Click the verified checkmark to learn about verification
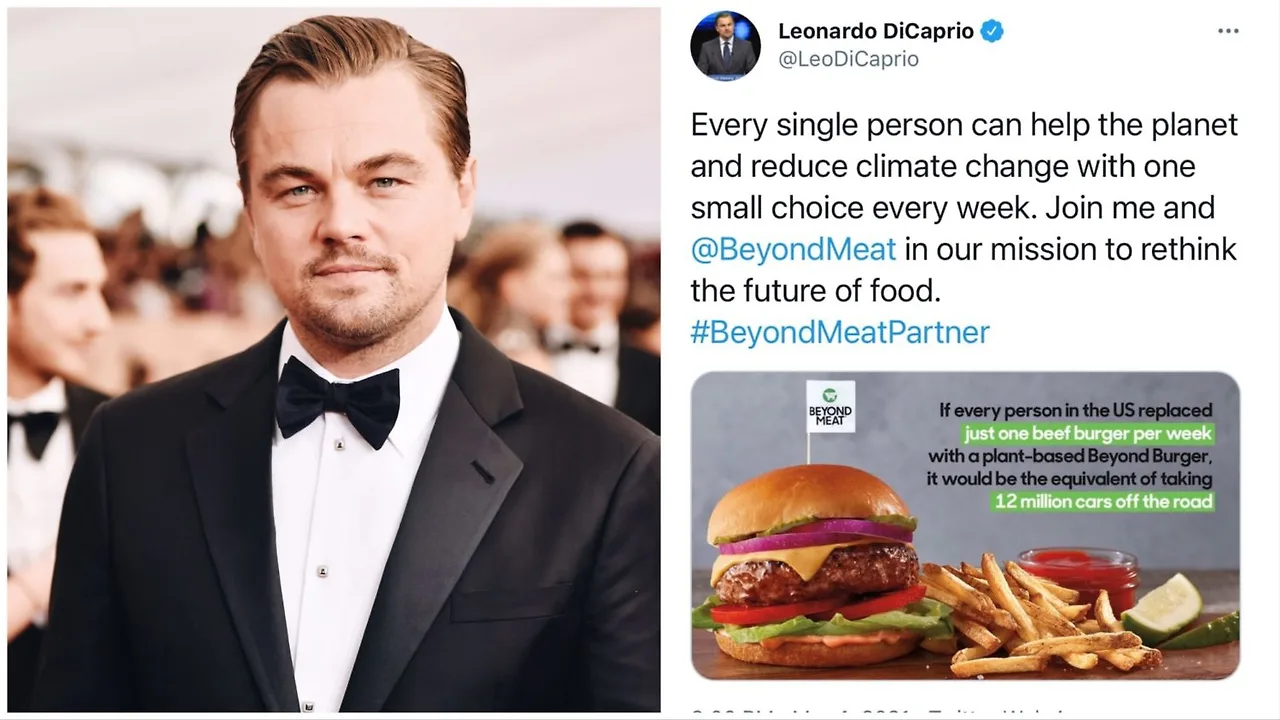Image resolution: width=1280 pixels, height=720 pixels. pos(991,30)
